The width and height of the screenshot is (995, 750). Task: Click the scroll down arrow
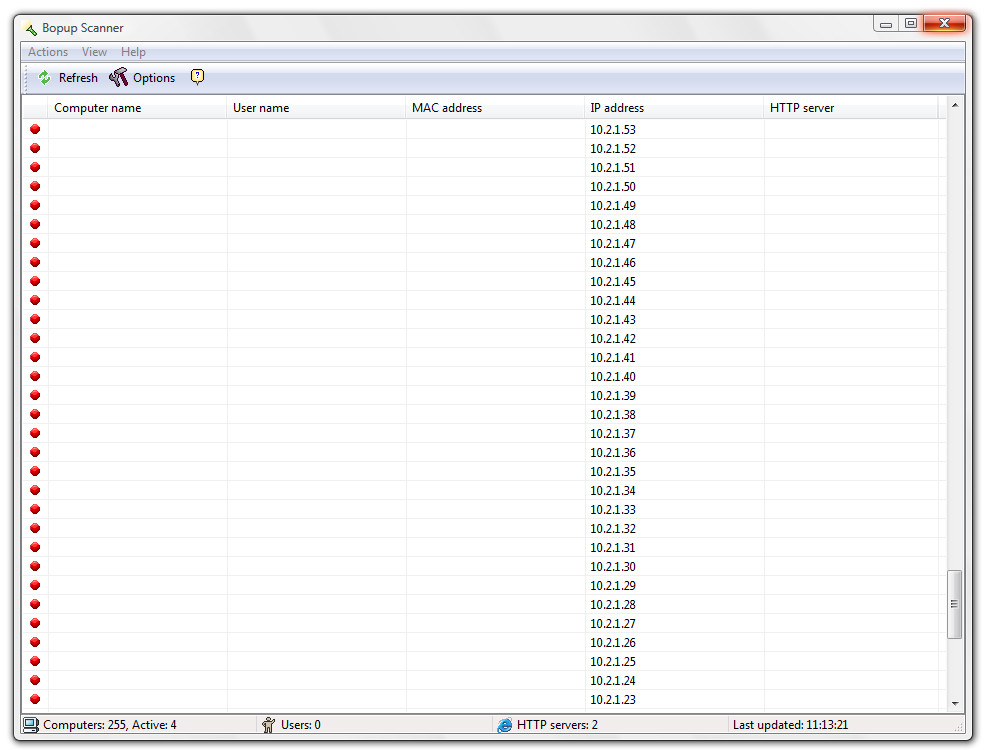[954, 703]
